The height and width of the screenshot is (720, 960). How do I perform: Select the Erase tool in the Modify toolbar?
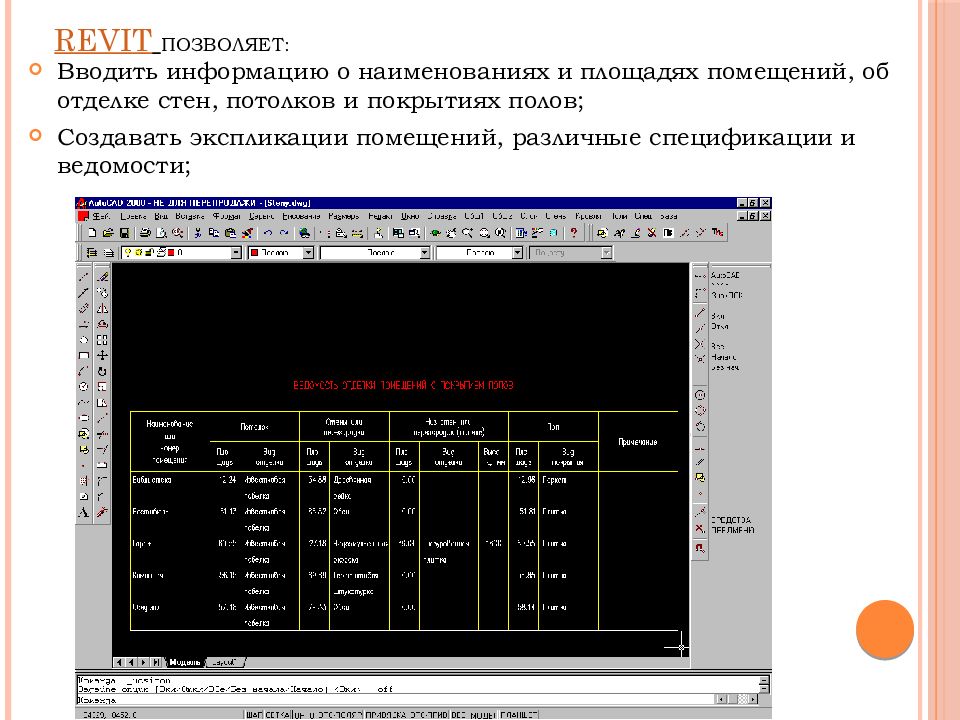102,277
